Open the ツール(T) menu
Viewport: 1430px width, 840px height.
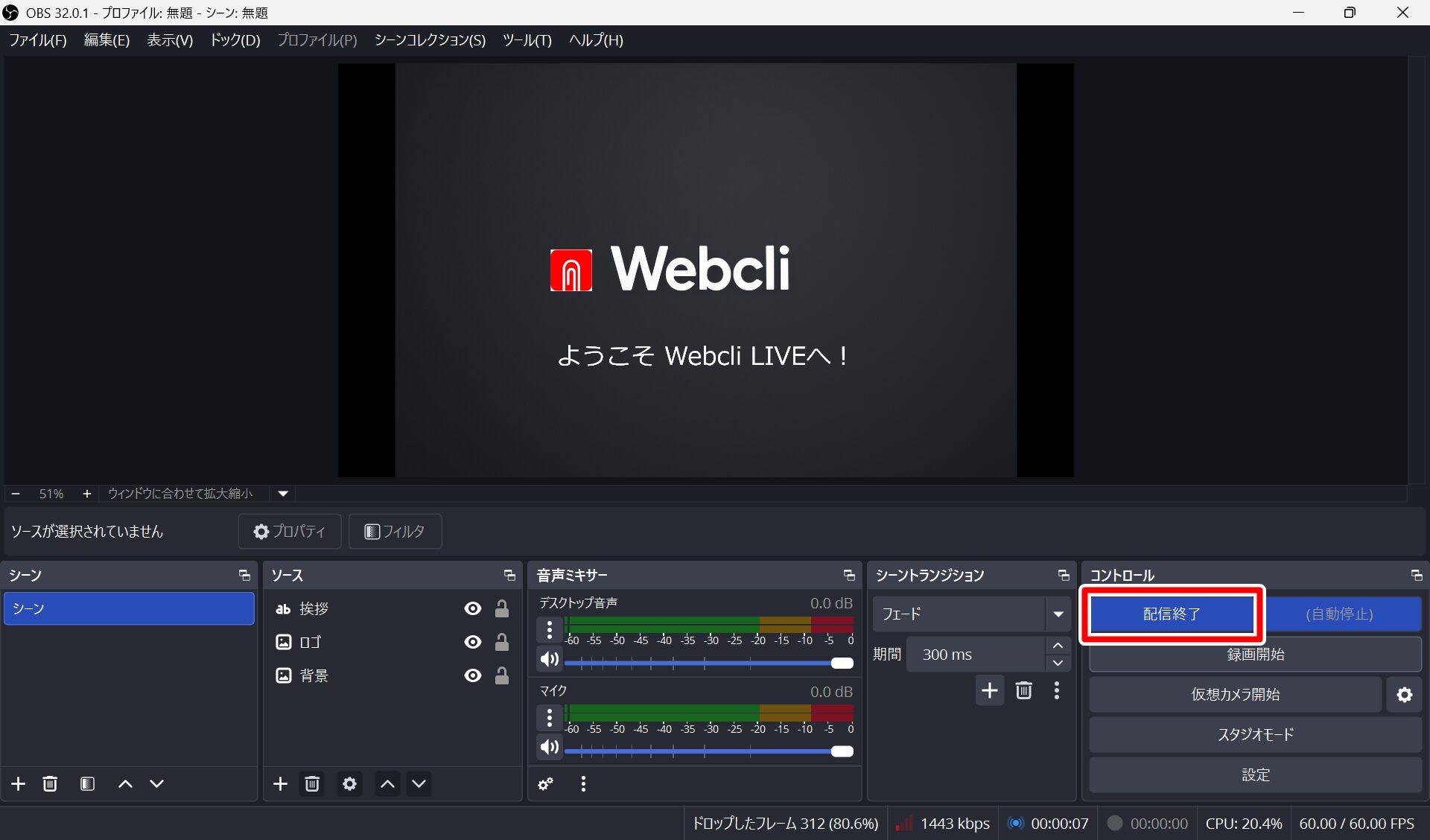point(527,40)
